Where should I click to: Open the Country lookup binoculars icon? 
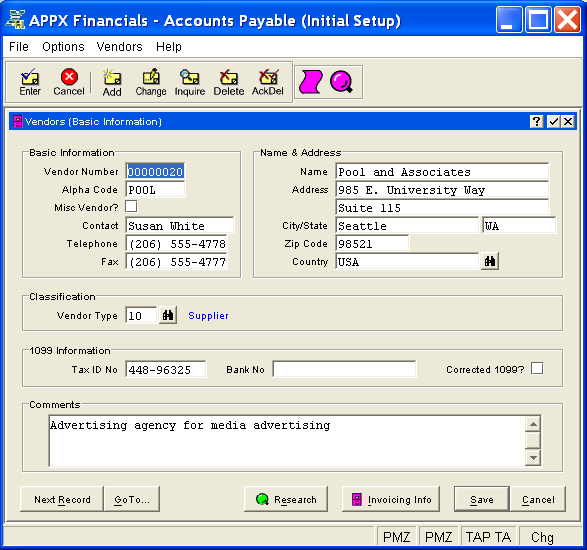[x=490, y=261]
